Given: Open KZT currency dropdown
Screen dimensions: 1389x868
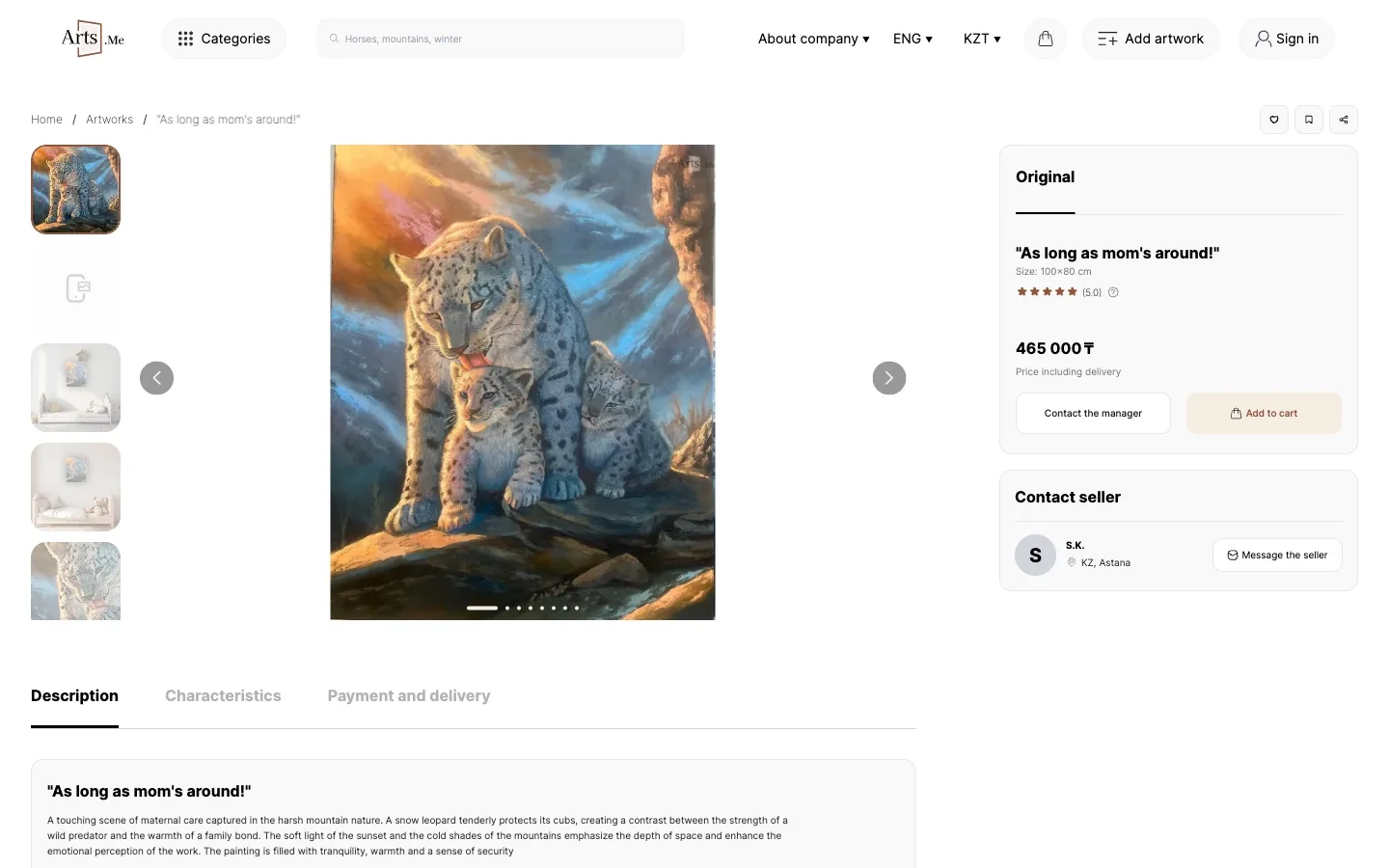Looking at the screenshot, I should tap(982, 39).
